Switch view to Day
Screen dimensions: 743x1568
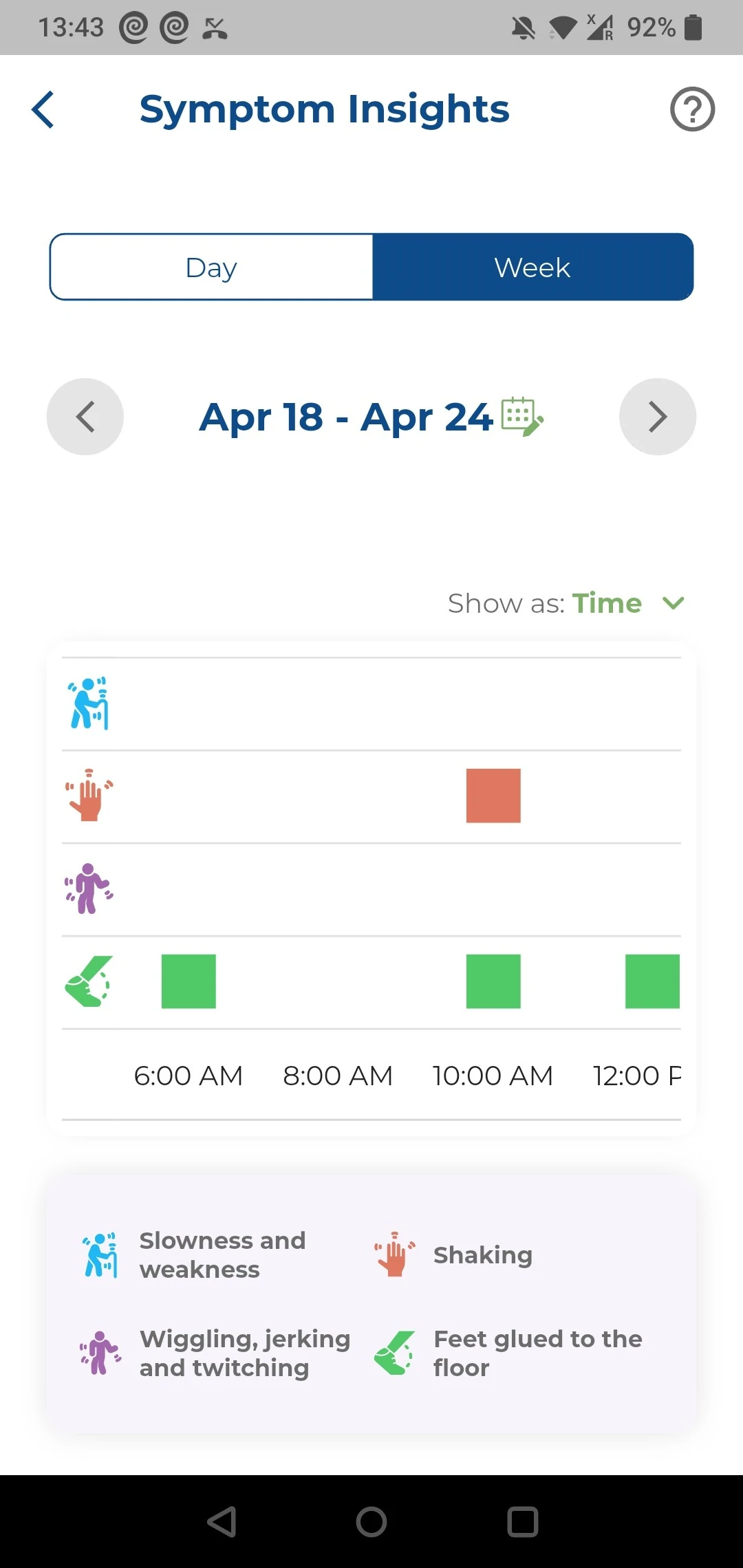coord(211,268)
